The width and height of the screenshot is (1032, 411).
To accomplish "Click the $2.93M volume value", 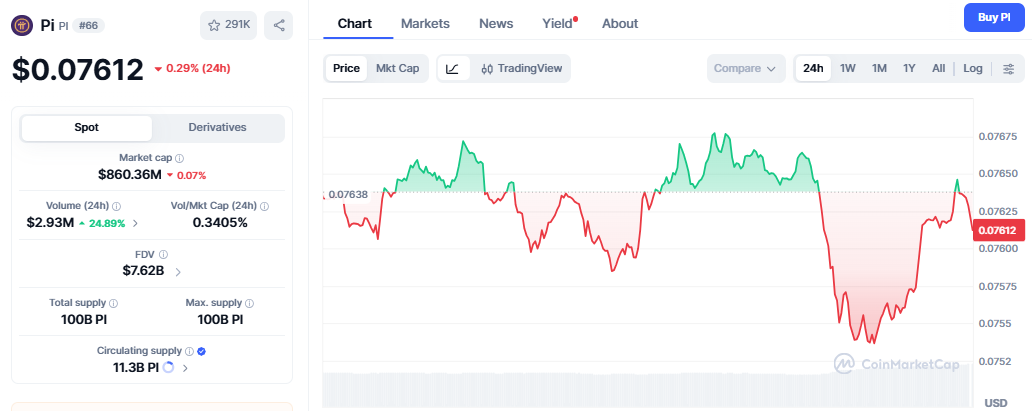I will [x=50, y=223].
